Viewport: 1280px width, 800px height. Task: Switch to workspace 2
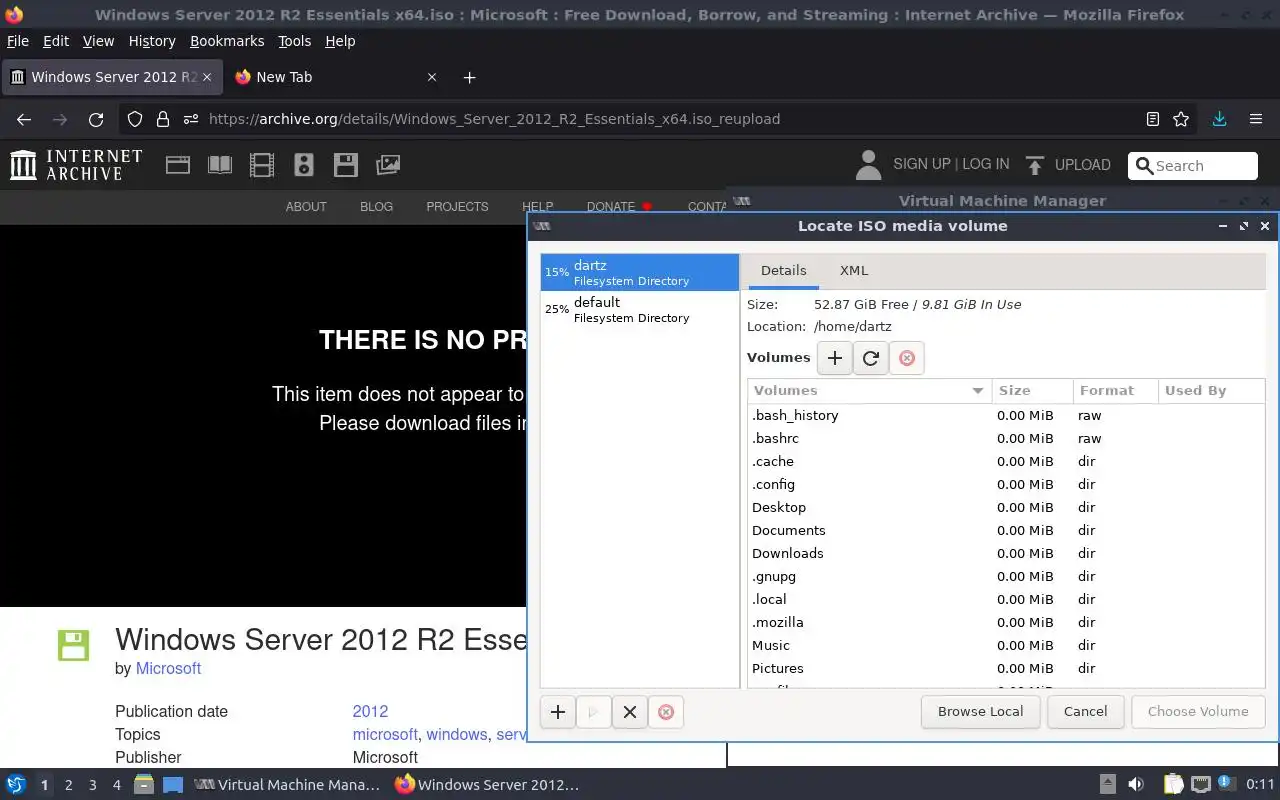point(68,785)
